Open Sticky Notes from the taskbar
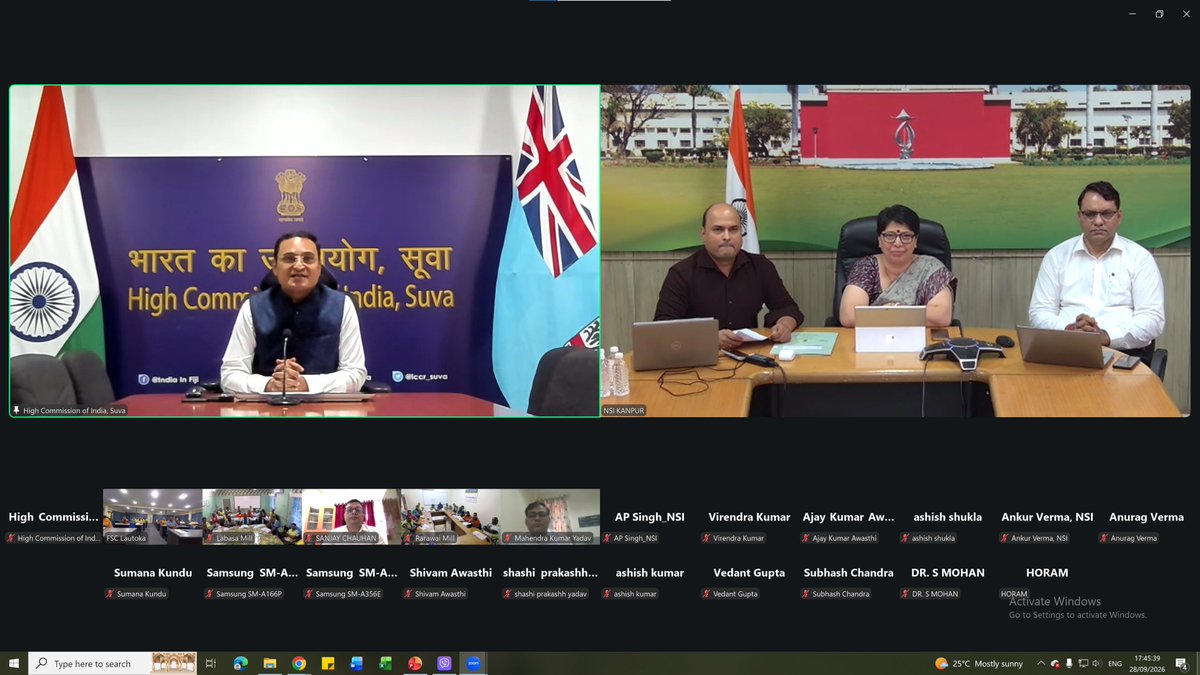The width and height of the screenshot is (1200, 675). click(327, 663)
